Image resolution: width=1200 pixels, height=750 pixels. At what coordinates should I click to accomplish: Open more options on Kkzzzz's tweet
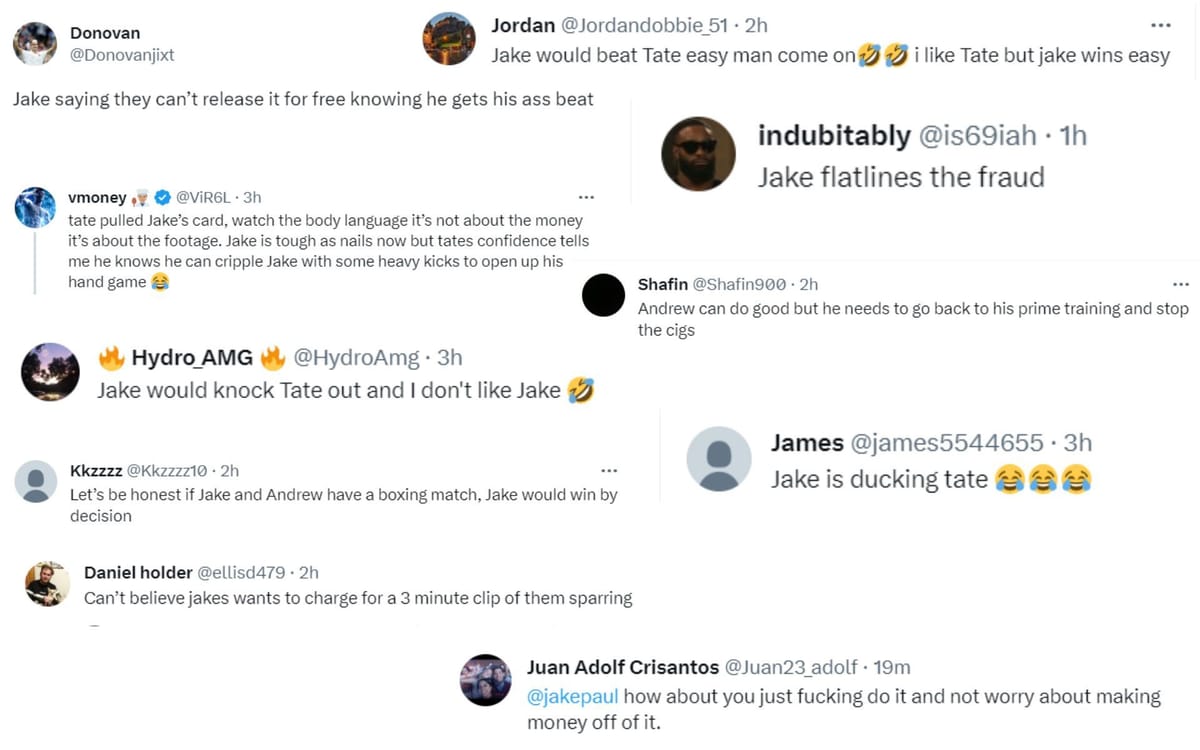point(609,471)
